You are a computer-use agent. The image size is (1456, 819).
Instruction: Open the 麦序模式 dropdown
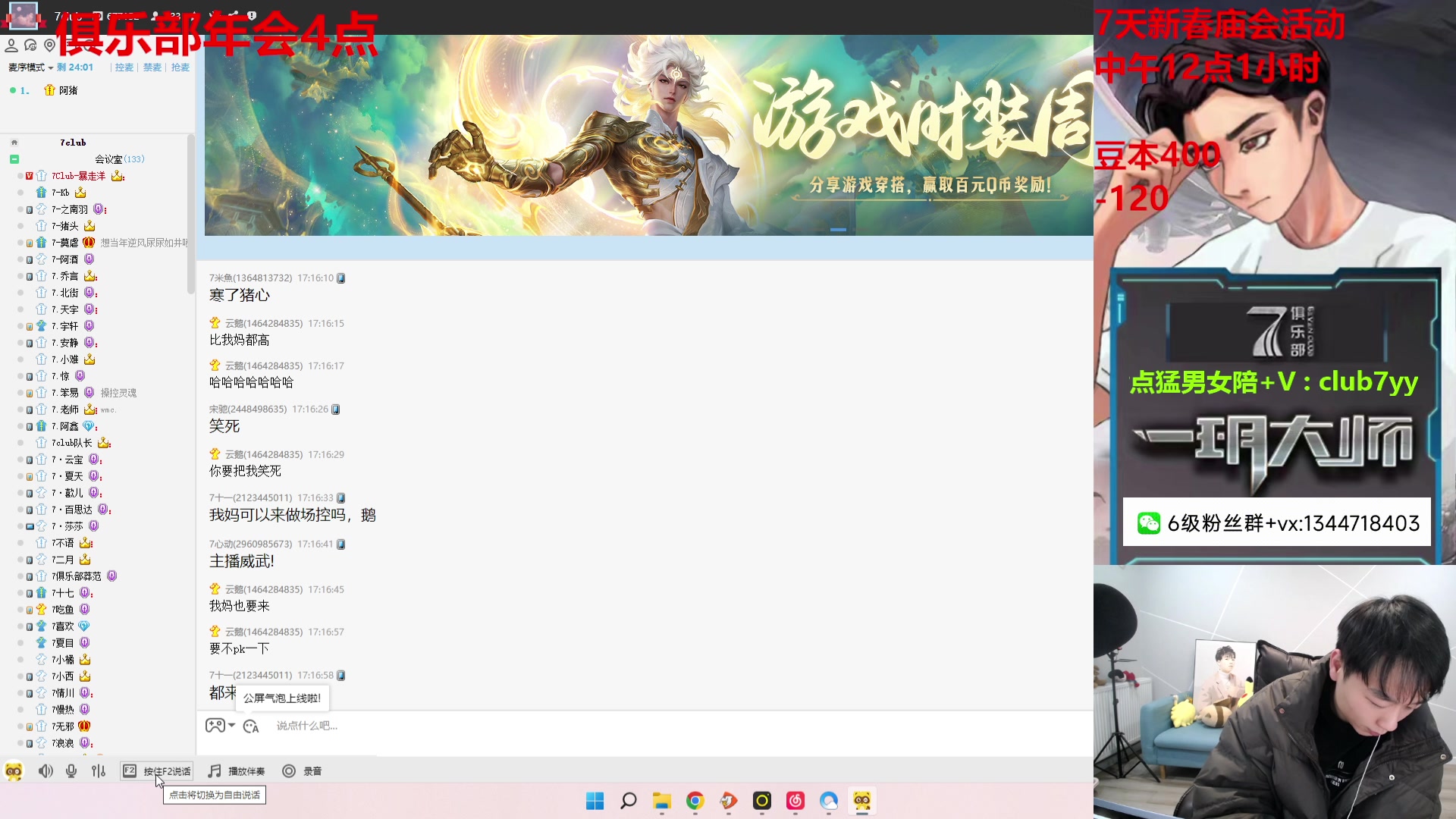[x=31, y=67]
